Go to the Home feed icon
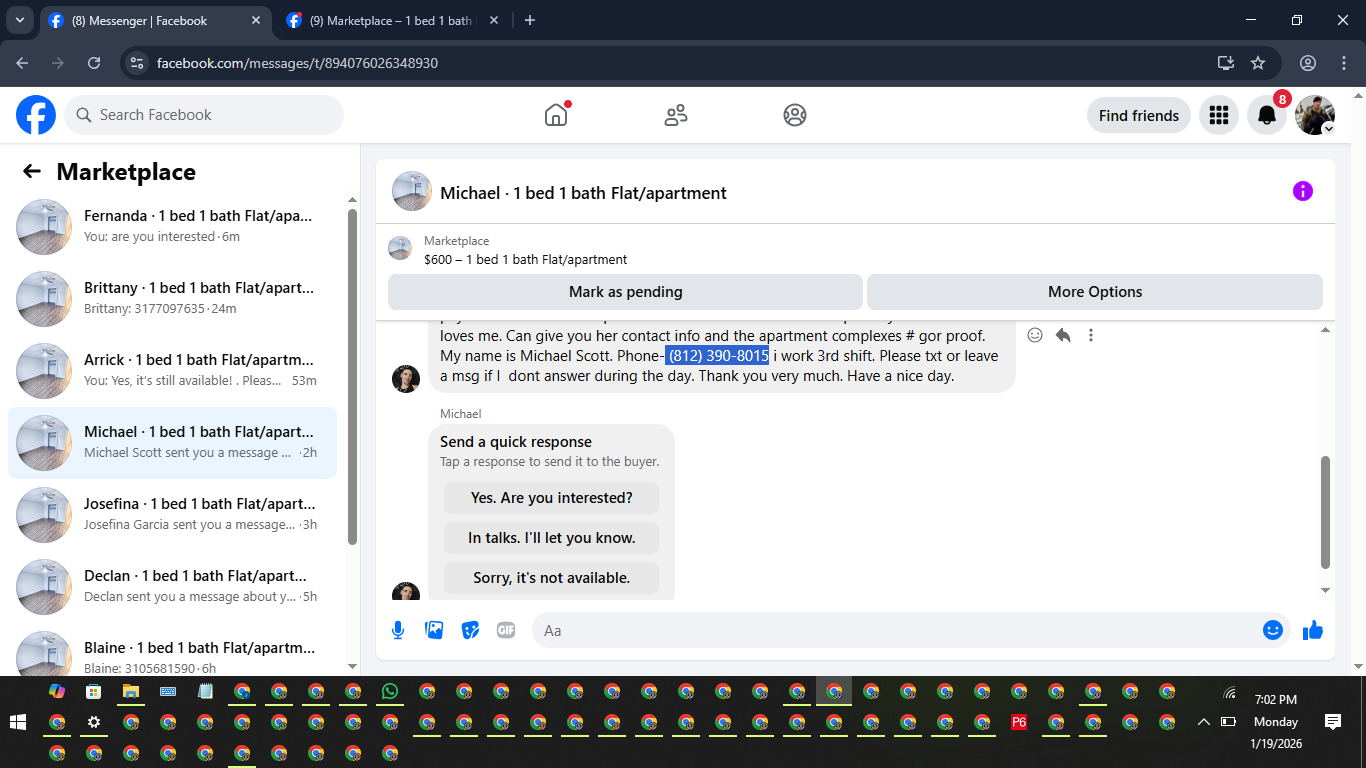The width and height of the screenshot is (1366, 768). tap(556, 115)
